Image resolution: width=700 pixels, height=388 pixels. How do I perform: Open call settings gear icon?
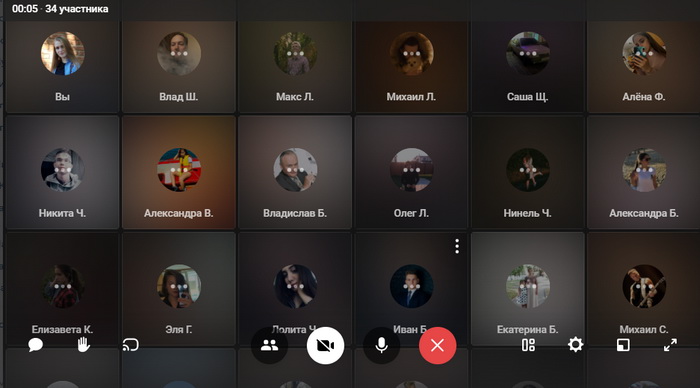point(575,345)
